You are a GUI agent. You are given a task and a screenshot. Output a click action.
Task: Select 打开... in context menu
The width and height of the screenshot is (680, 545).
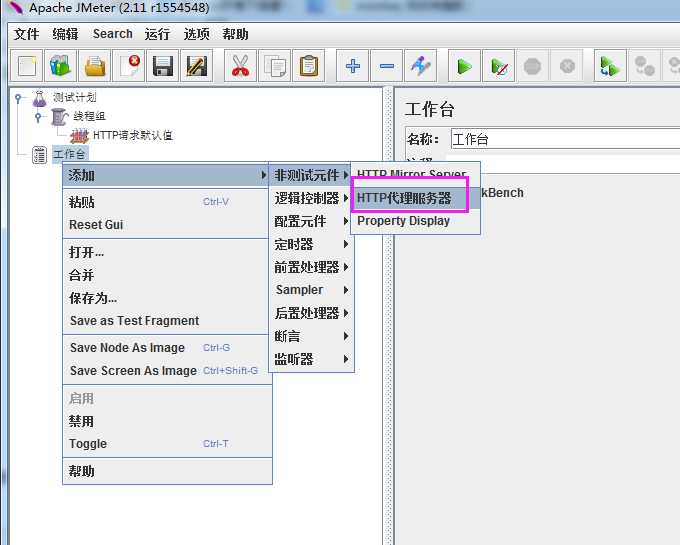coord(167,252)
